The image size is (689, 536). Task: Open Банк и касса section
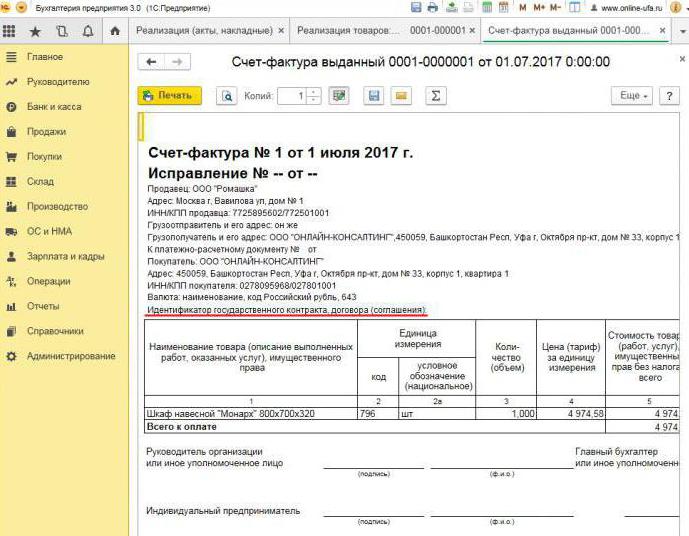coord(54,106)
